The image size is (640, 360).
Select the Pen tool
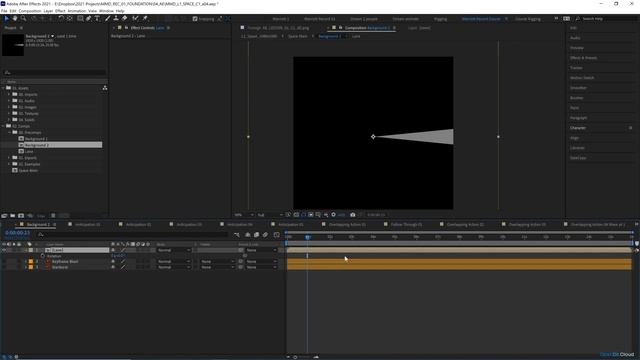click(x=89, y=18)
